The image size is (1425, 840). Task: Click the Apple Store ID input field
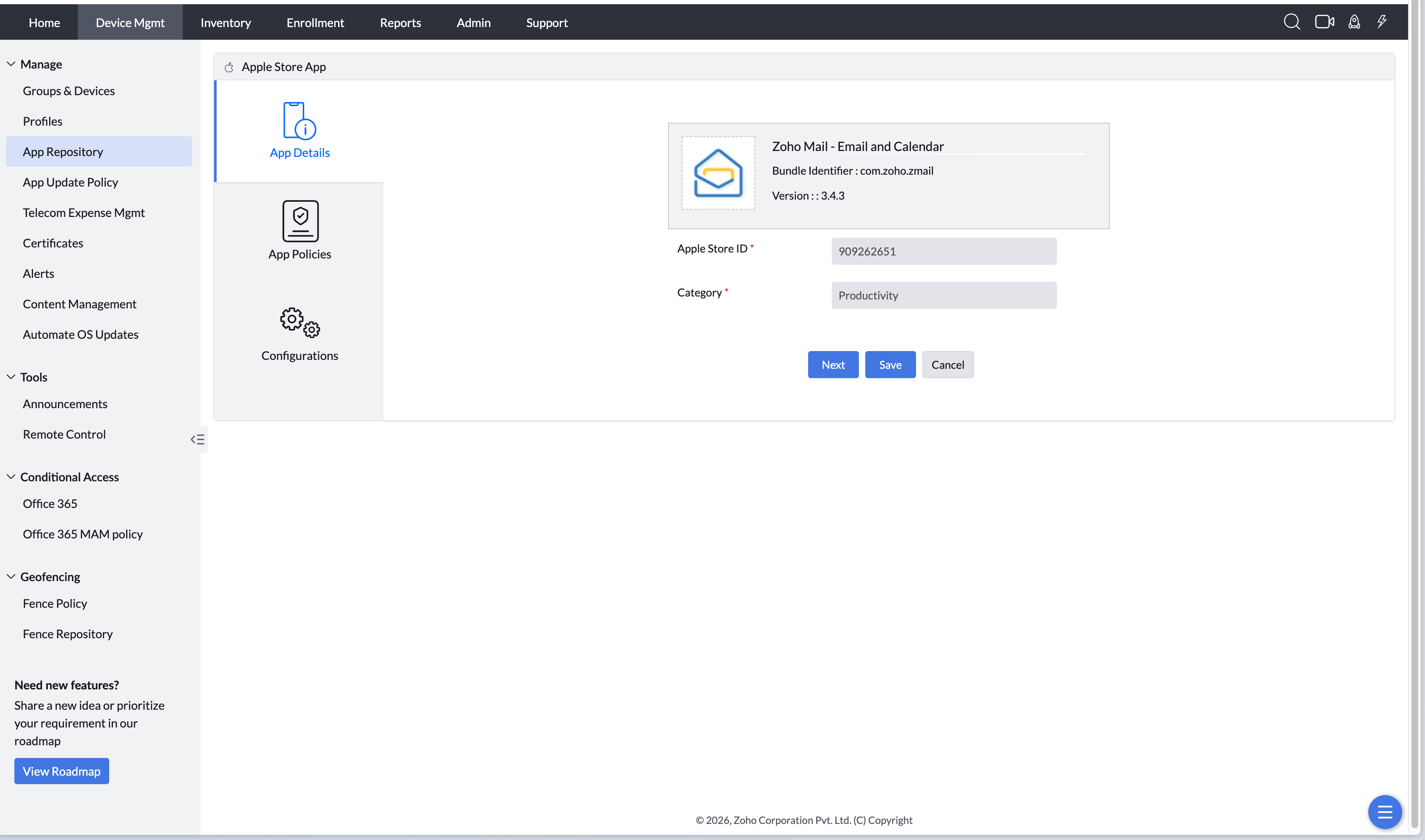(x=944, y=251)
